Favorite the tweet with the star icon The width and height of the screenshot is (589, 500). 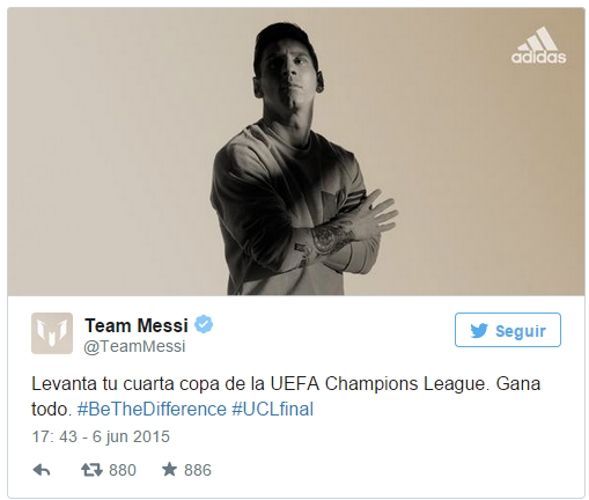click(x=169, y=469)
